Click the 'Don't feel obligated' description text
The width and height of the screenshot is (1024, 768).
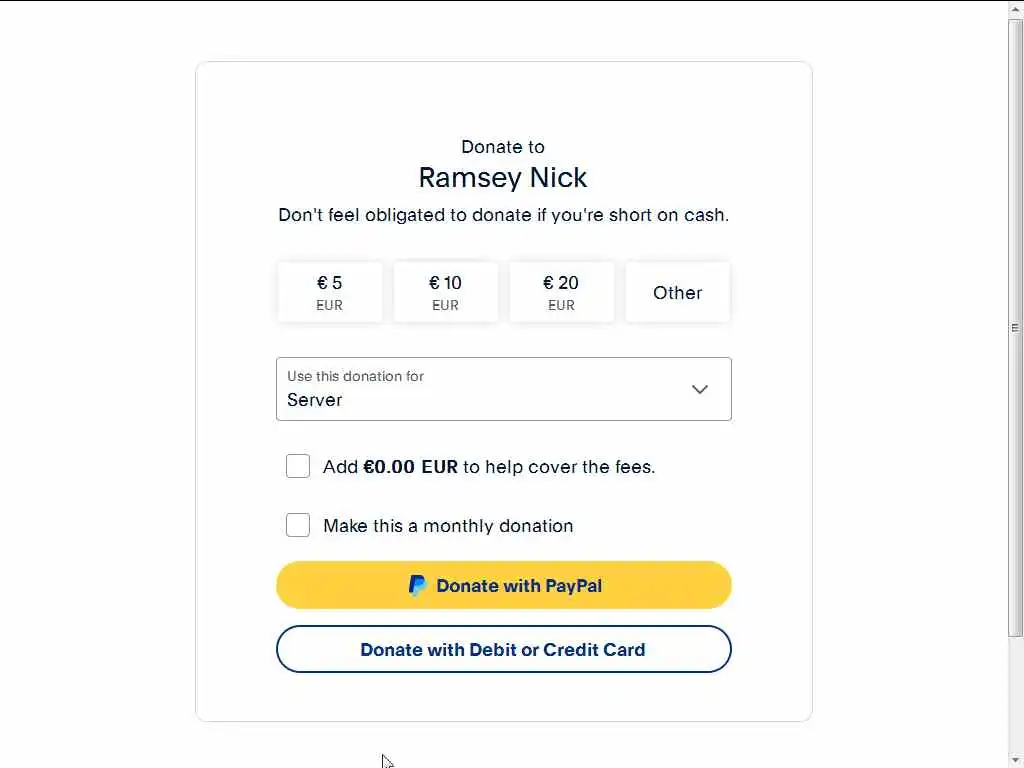coord(503,215)
